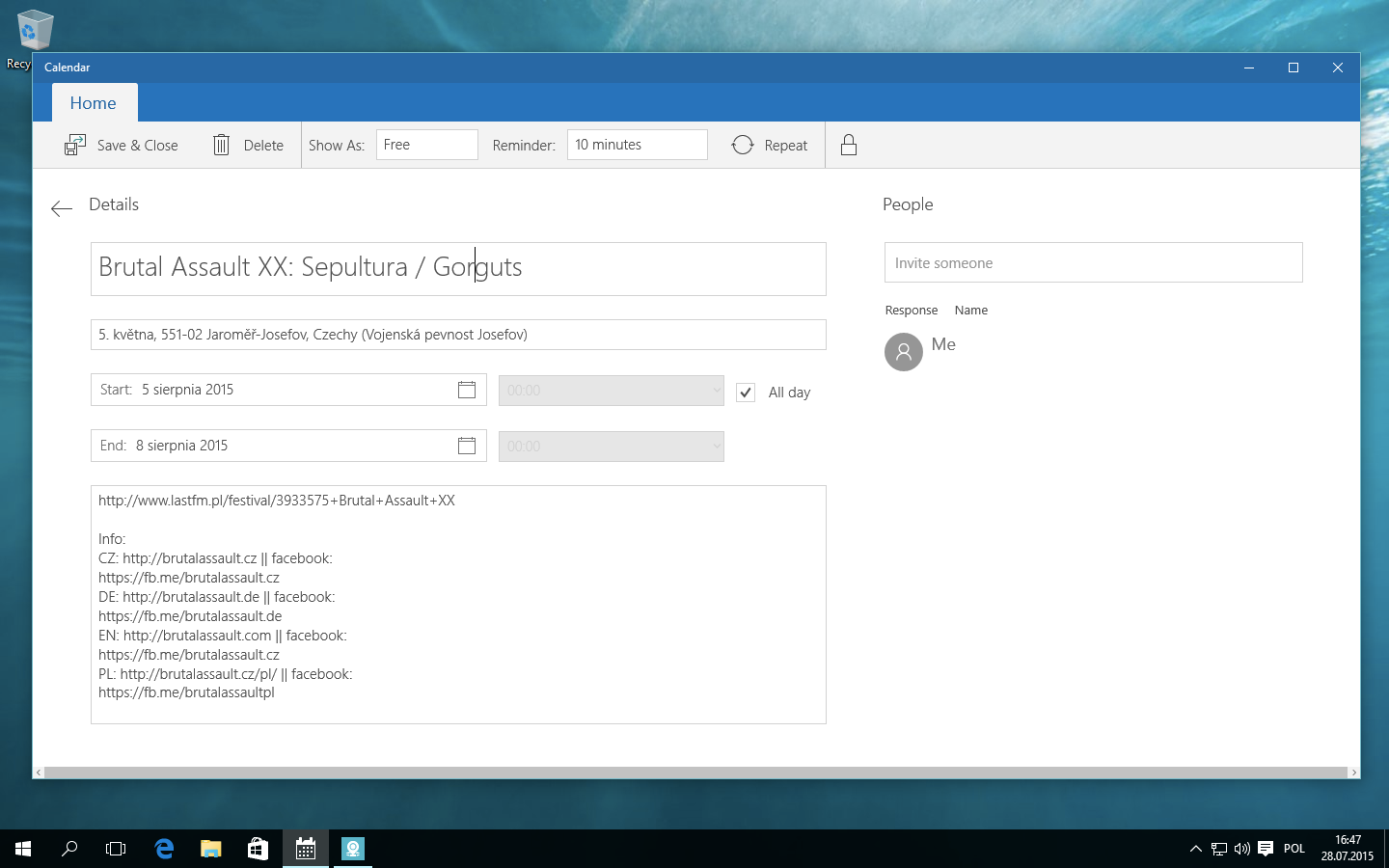Click the Response column header
This screenshot has height=868, width=1389.
[912, 310]
